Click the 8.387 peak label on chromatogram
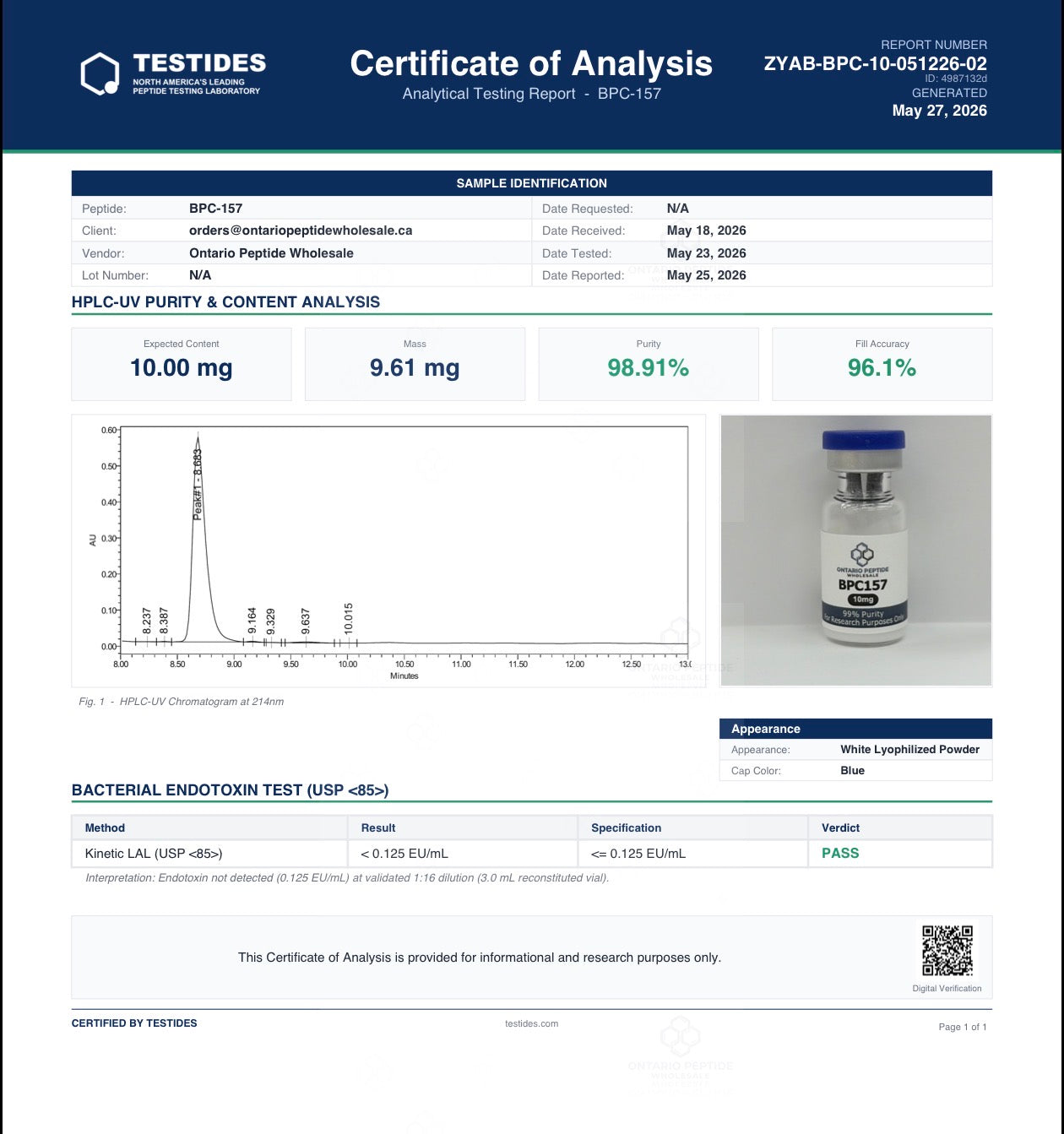The height and width of the screenshot is (1134, 1064). pos(164,621)
